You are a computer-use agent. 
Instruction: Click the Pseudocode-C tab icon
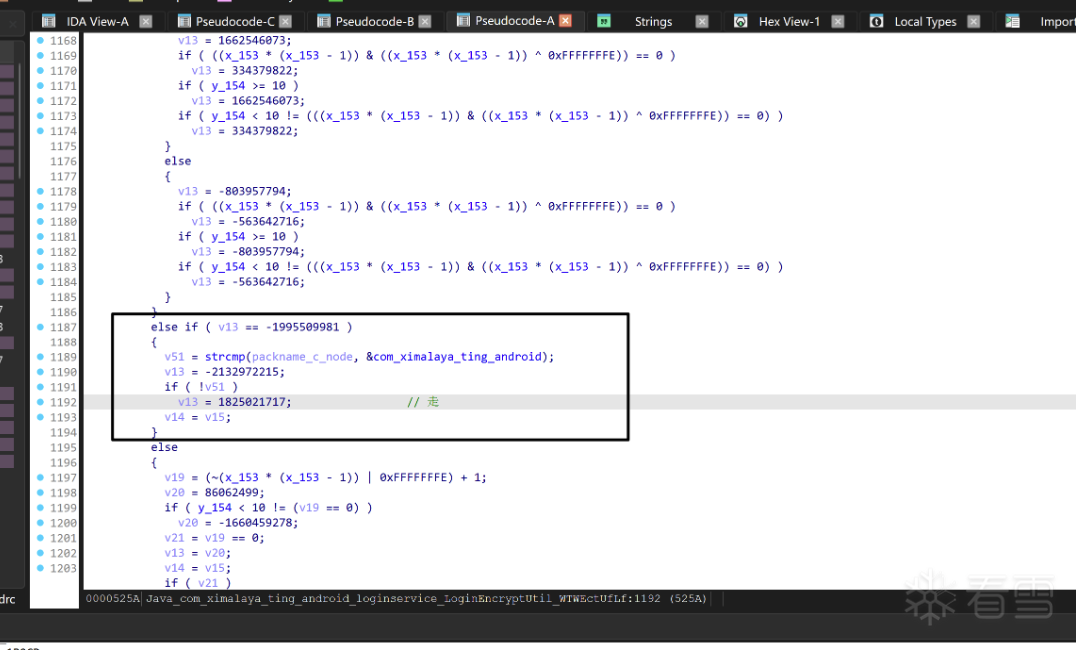tap(184, 21)
